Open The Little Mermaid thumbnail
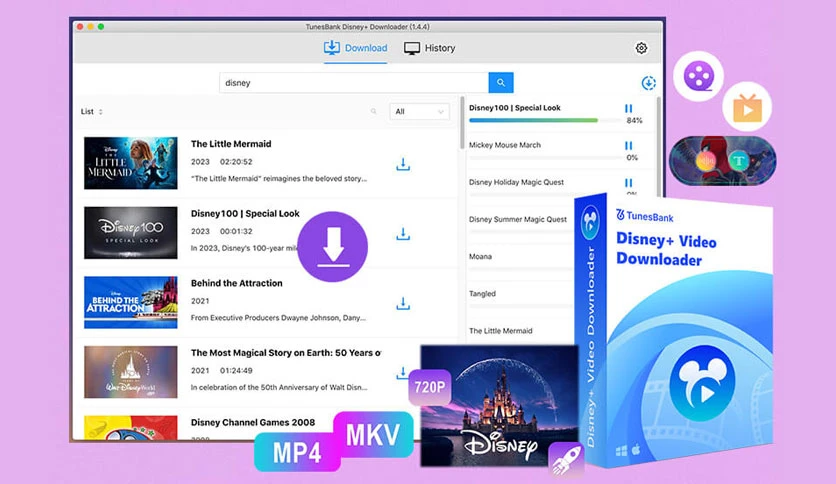The width and height of the screenshot is (836, 484). tap(131, 163)
